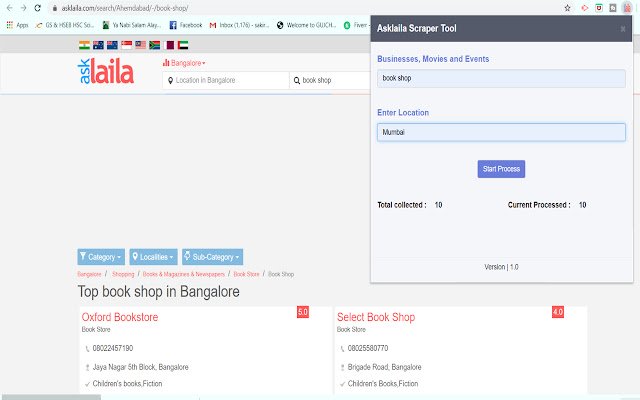Expand the Sub-Category filter dropdown

pyautogui.click(x=213, y=257)
